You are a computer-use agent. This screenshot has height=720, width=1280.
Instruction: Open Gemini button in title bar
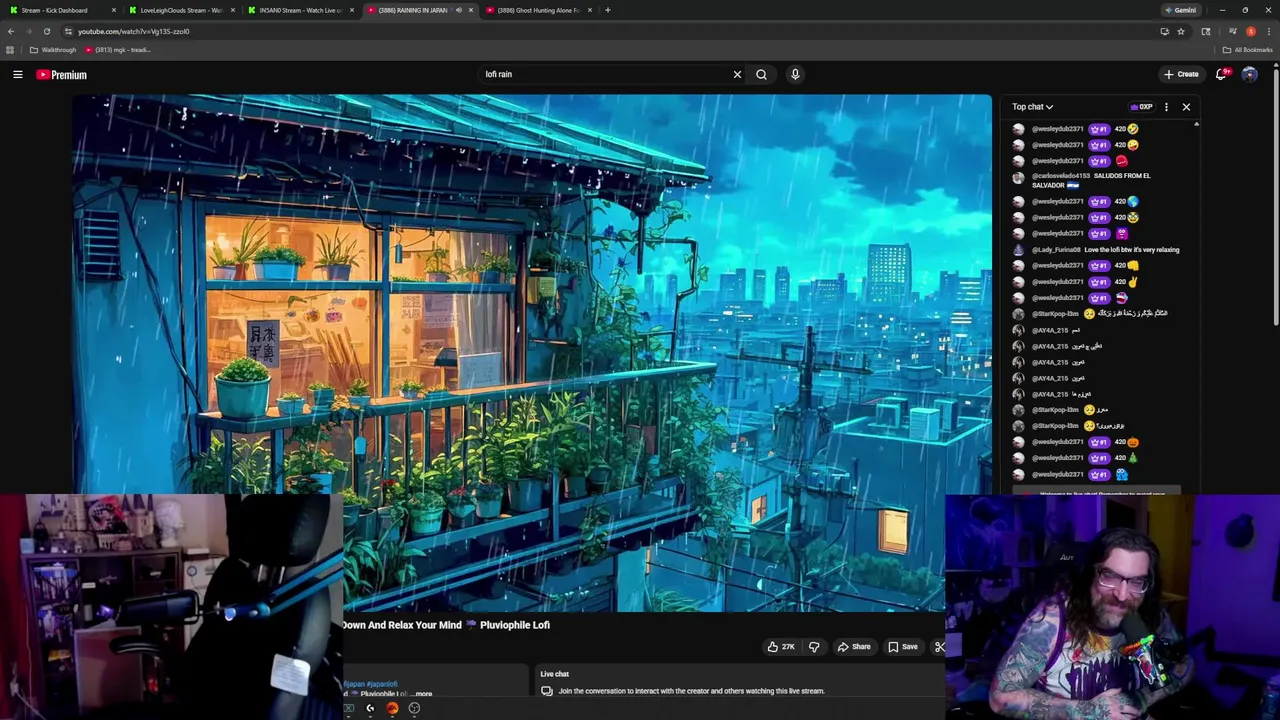(x=1180, y=10)
